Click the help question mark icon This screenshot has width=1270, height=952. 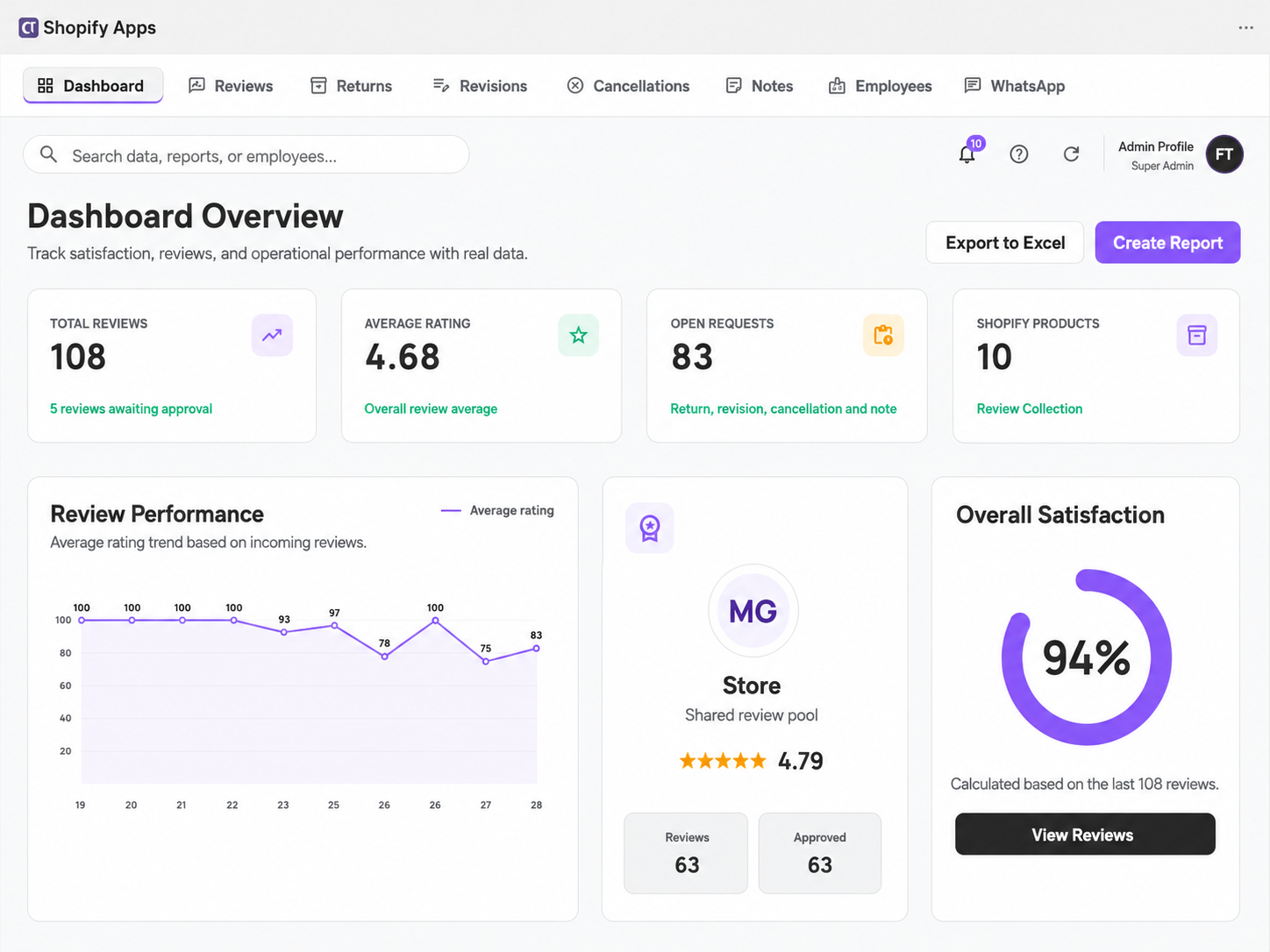[1019, 154]
